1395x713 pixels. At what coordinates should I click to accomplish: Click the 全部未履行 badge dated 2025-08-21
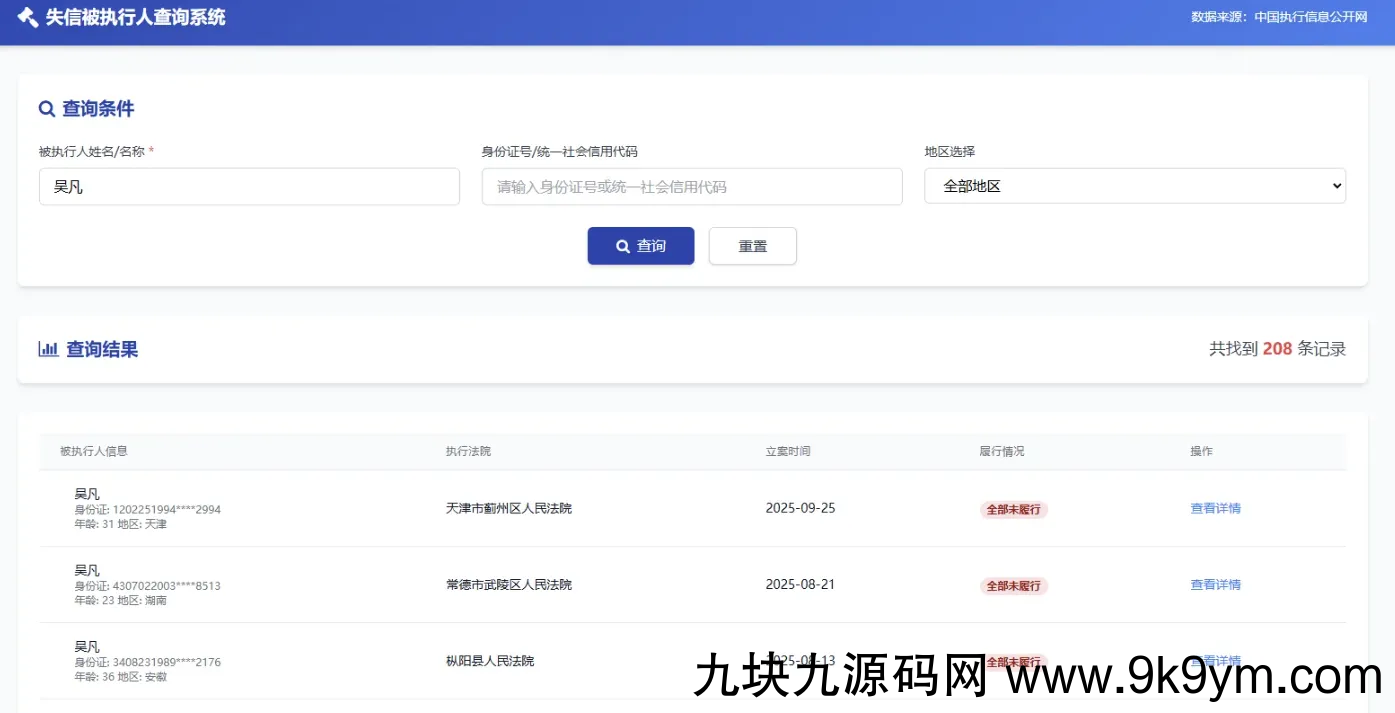tap(1013, 586)
